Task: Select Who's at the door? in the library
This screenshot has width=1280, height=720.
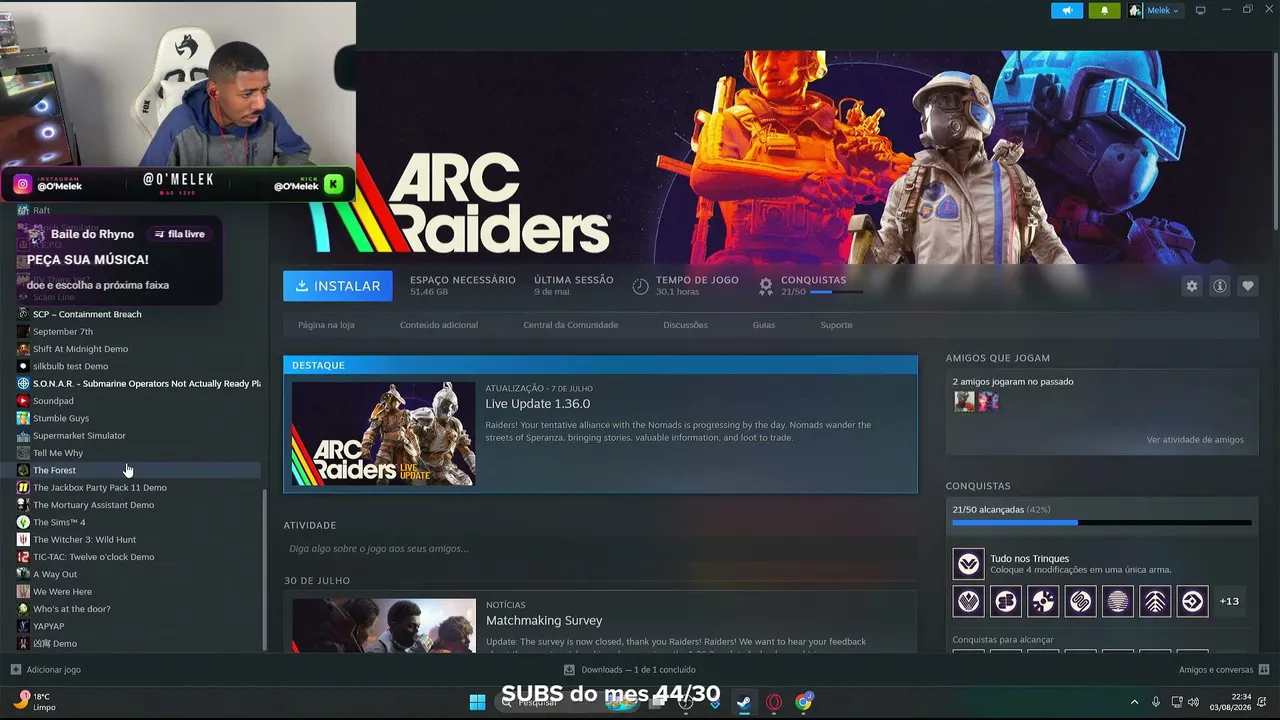Action: pos(72,609)
